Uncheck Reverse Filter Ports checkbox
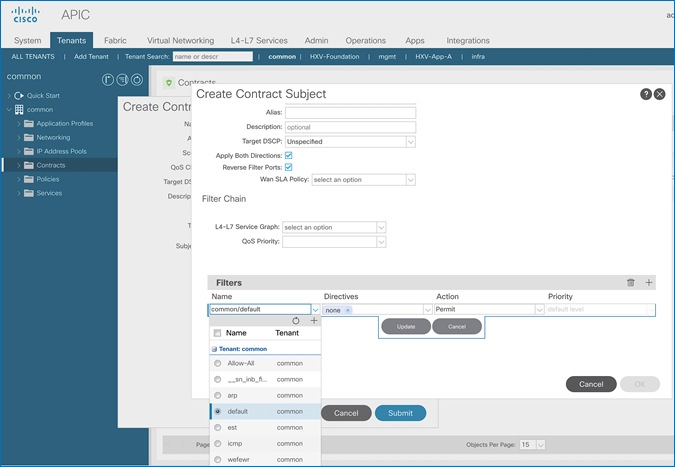The image size is (675, 467). [289, 167]
